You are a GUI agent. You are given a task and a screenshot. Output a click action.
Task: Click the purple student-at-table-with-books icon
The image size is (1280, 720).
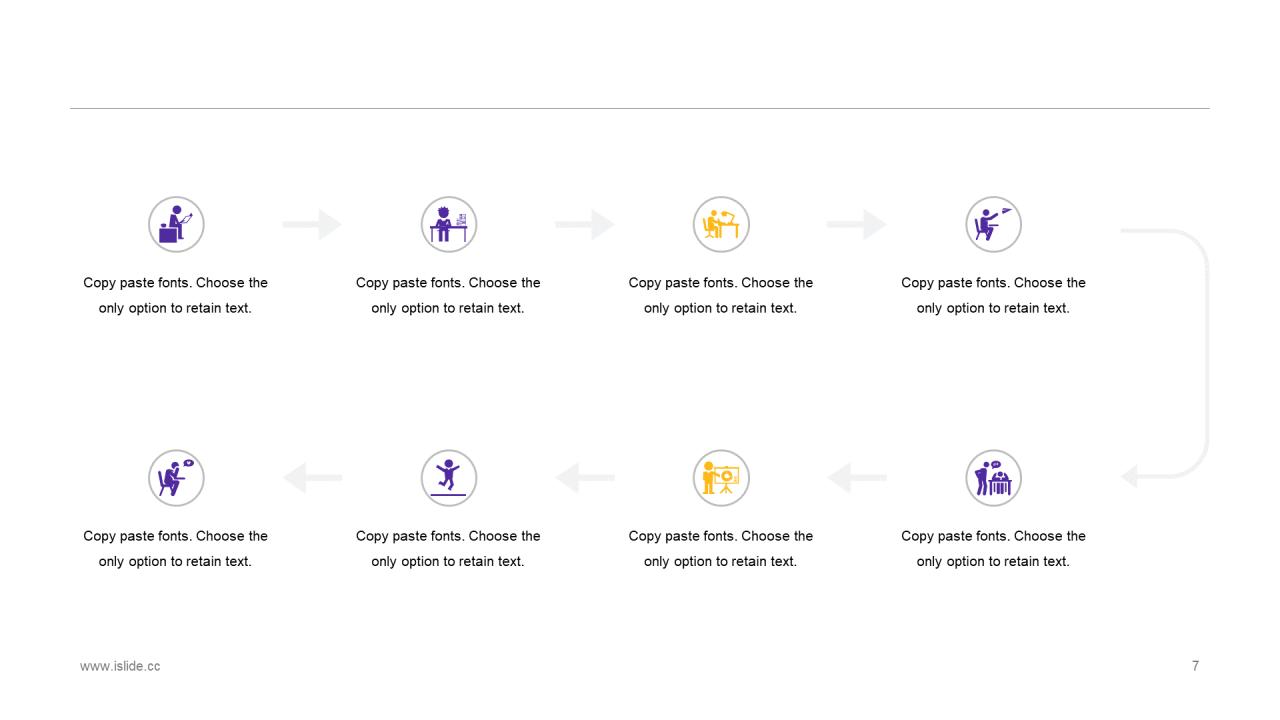(x=449, y=224)
